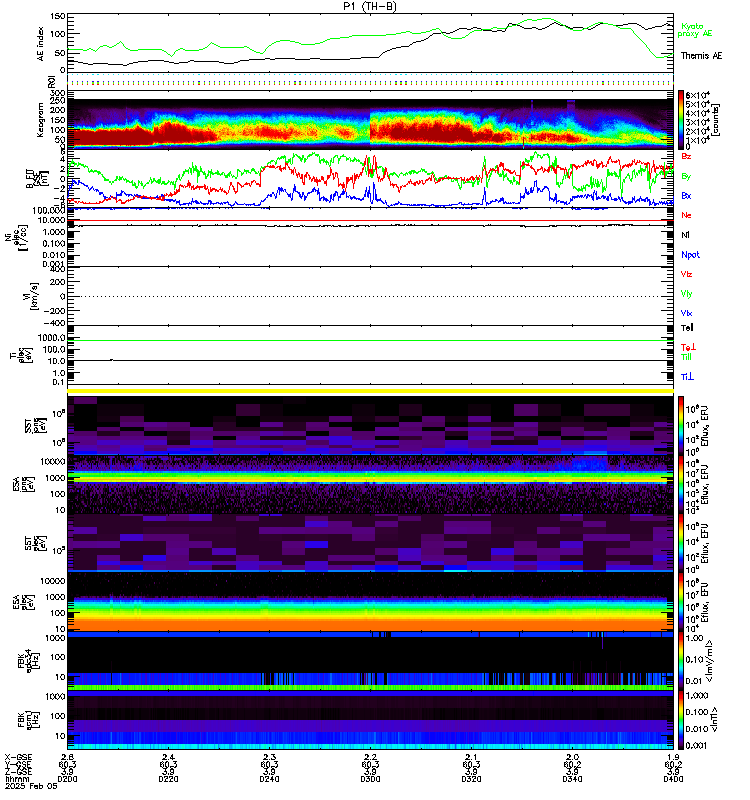
Task: Pick the blue Npot legend label
Action: [x=690, y=255]
